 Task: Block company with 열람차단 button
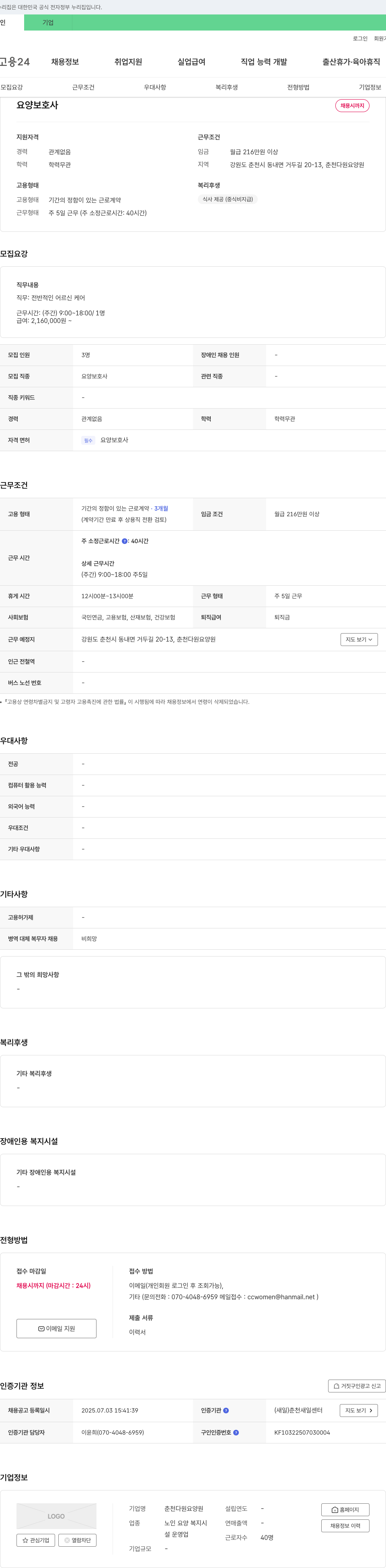point(77,1541)
